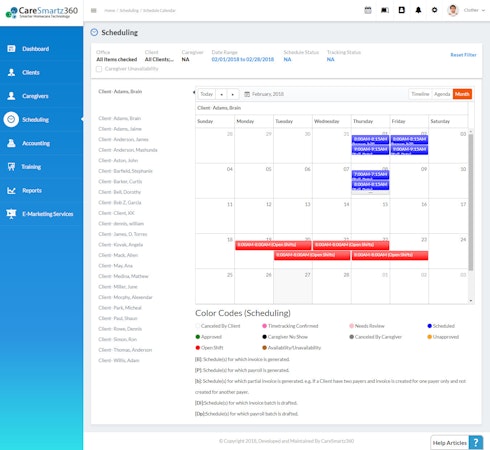The height and width of the screenshot is (450, 490).
Task: Open the Accounting section in the sidebar
Action: tap(36, 143)
